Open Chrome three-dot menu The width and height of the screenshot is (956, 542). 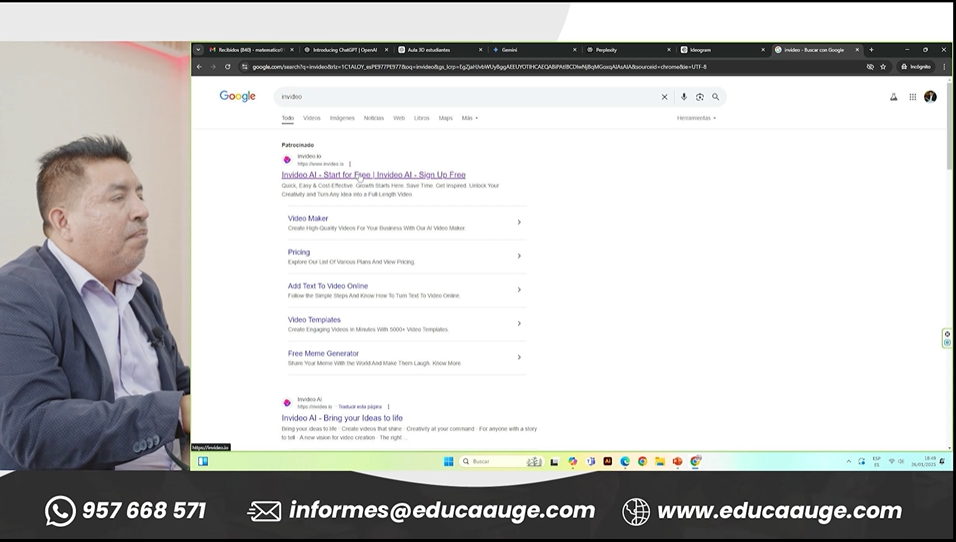point(944,67)
